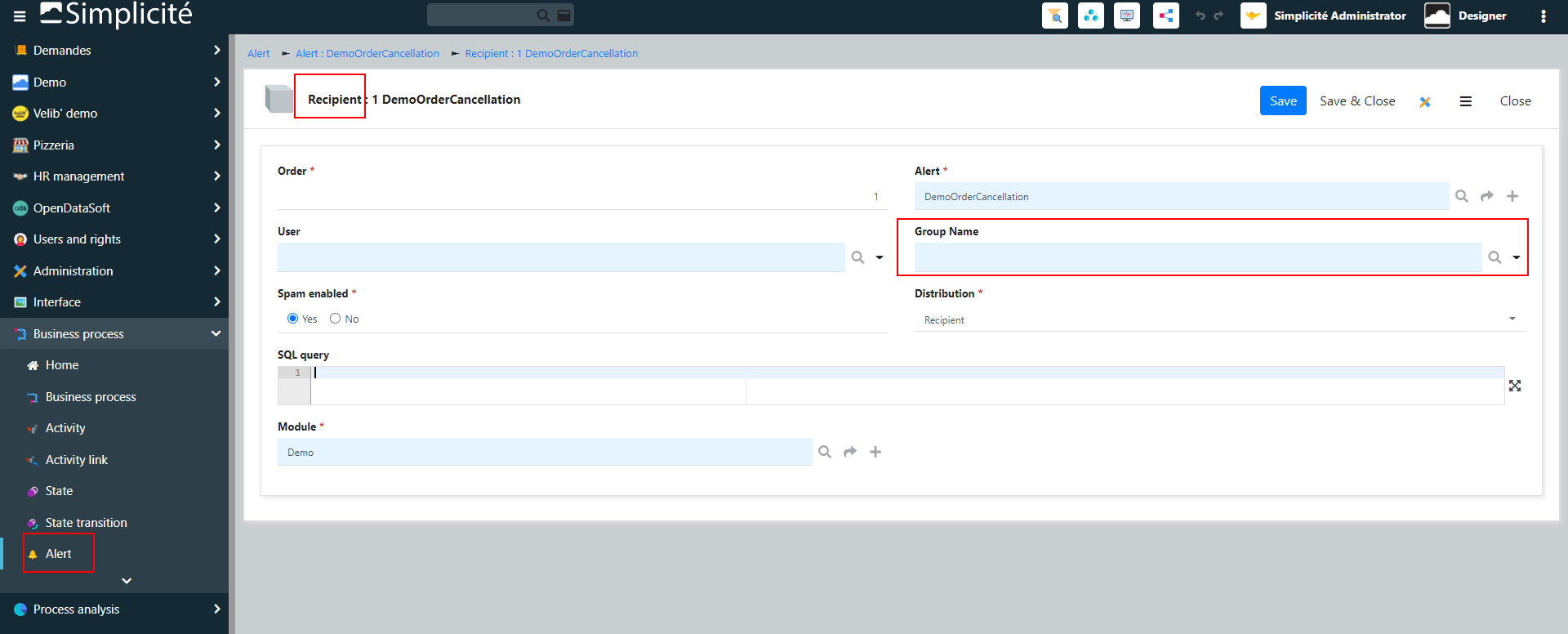The width and height of the screenshot is (1568, 634).
Task: Expand SQL query editor to fullscreen
Action: 1515,386
